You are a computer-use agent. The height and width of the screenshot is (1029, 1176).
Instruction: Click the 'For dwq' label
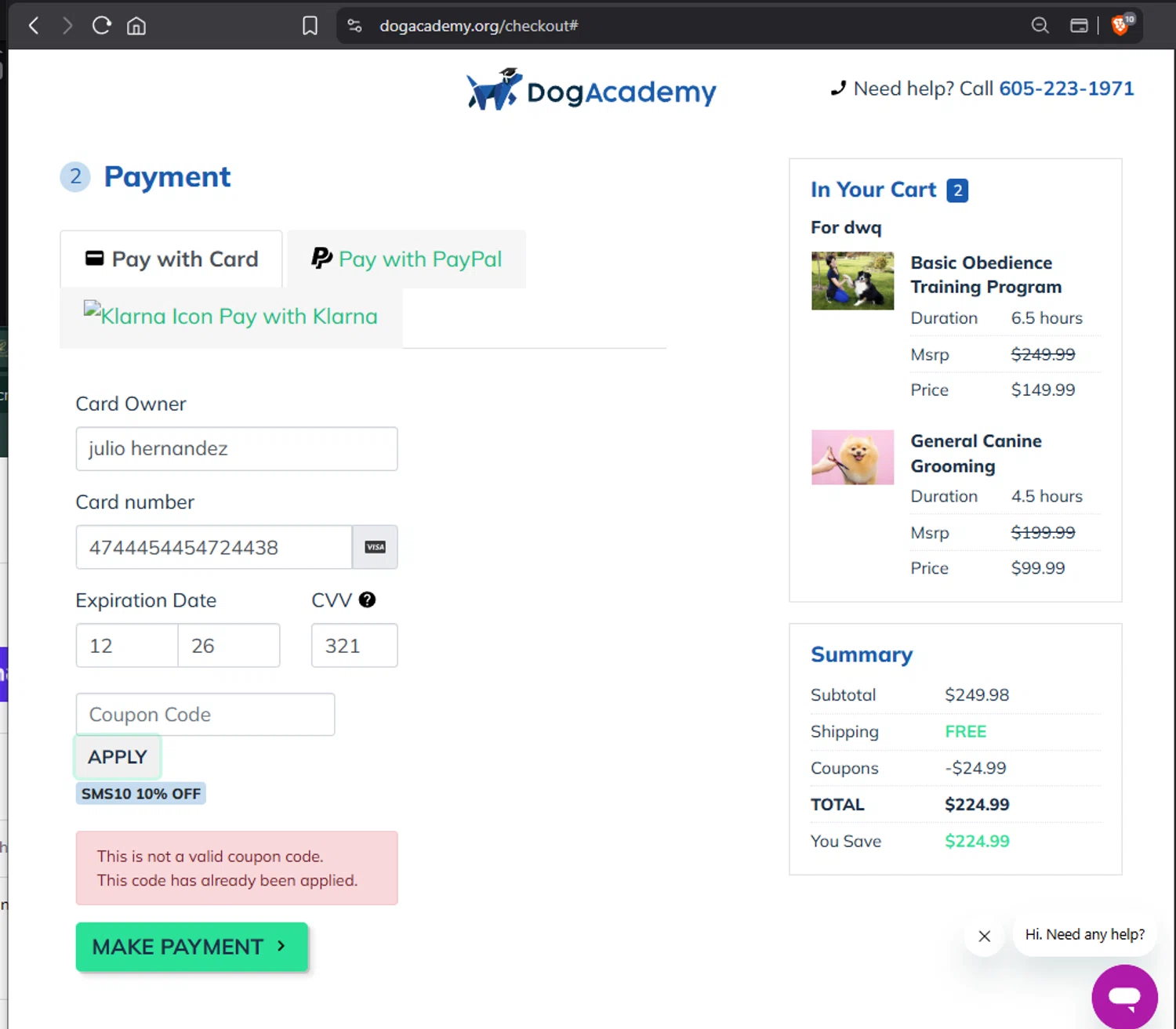point(846,227)
